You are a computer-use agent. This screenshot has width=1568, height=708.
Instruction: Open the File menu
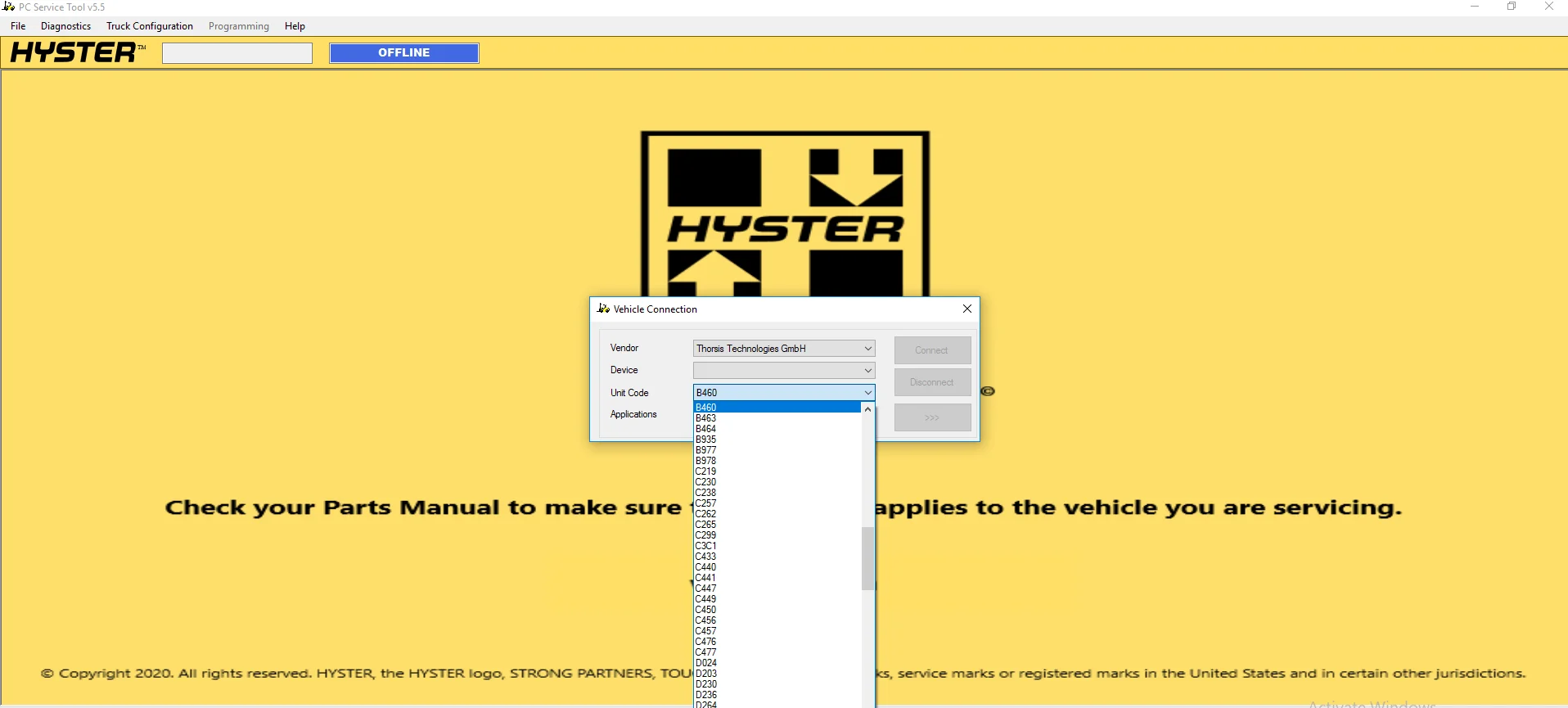(x=18, y=26)
